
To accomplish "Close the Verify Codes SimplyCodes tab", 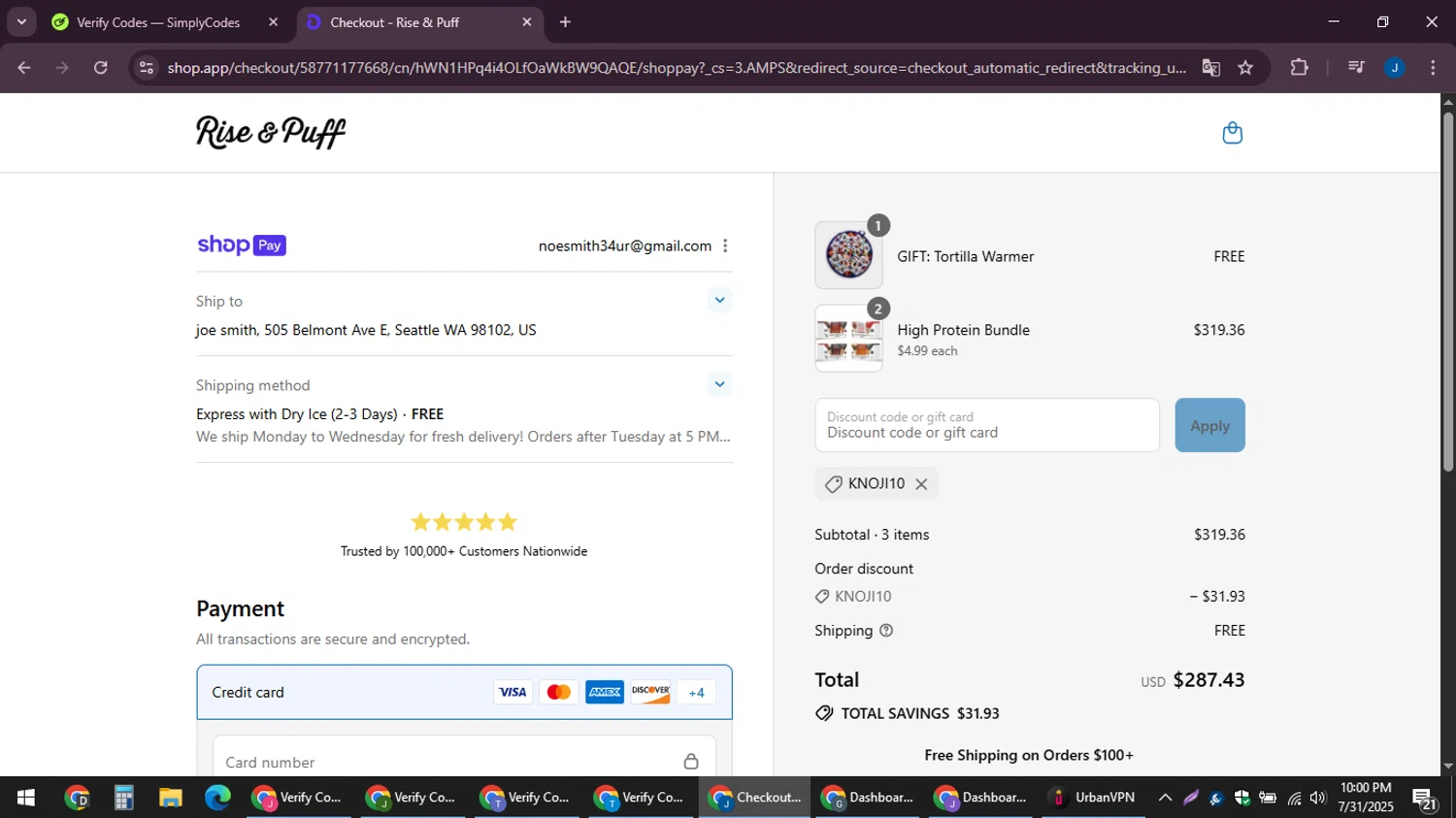I will pyautogui.click(x=273, y=22).
